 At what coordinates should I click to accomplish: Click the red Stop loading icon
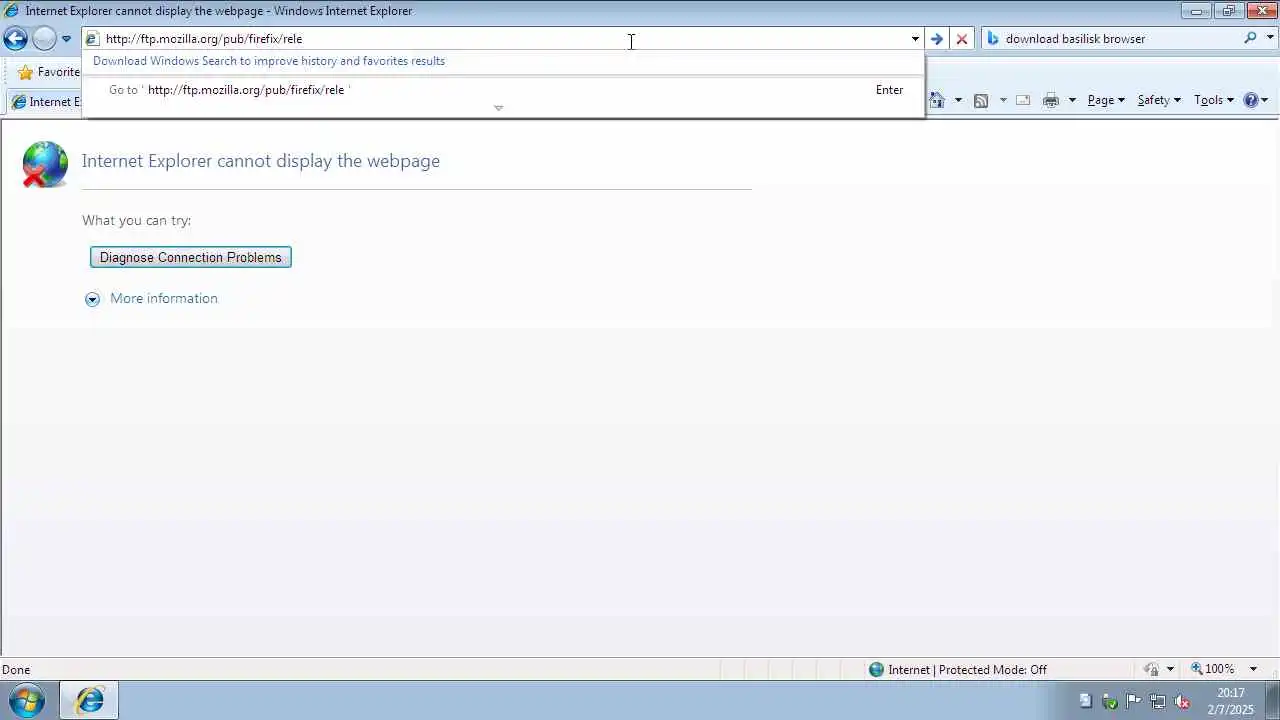coord(962,39)
